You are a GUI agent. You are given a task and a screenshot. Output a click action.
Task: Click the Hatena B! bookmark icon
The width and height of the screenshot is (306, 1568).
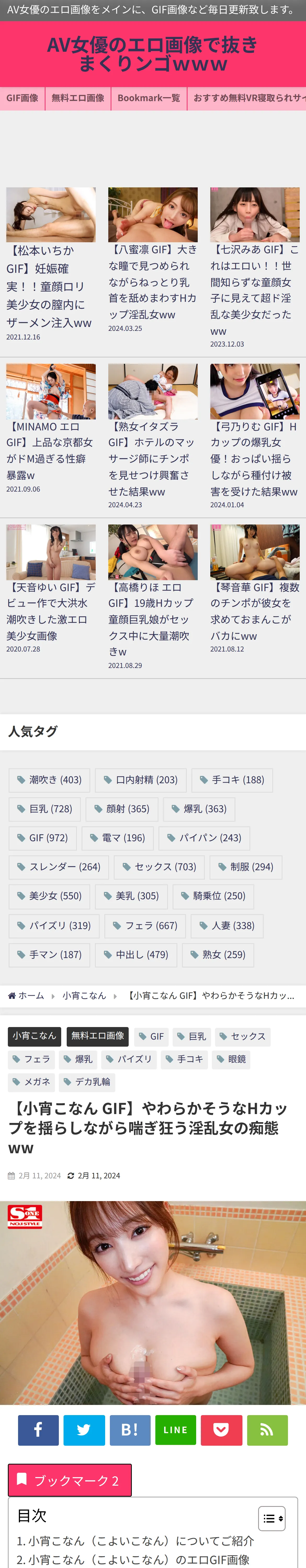click(x=130, y=1430)
